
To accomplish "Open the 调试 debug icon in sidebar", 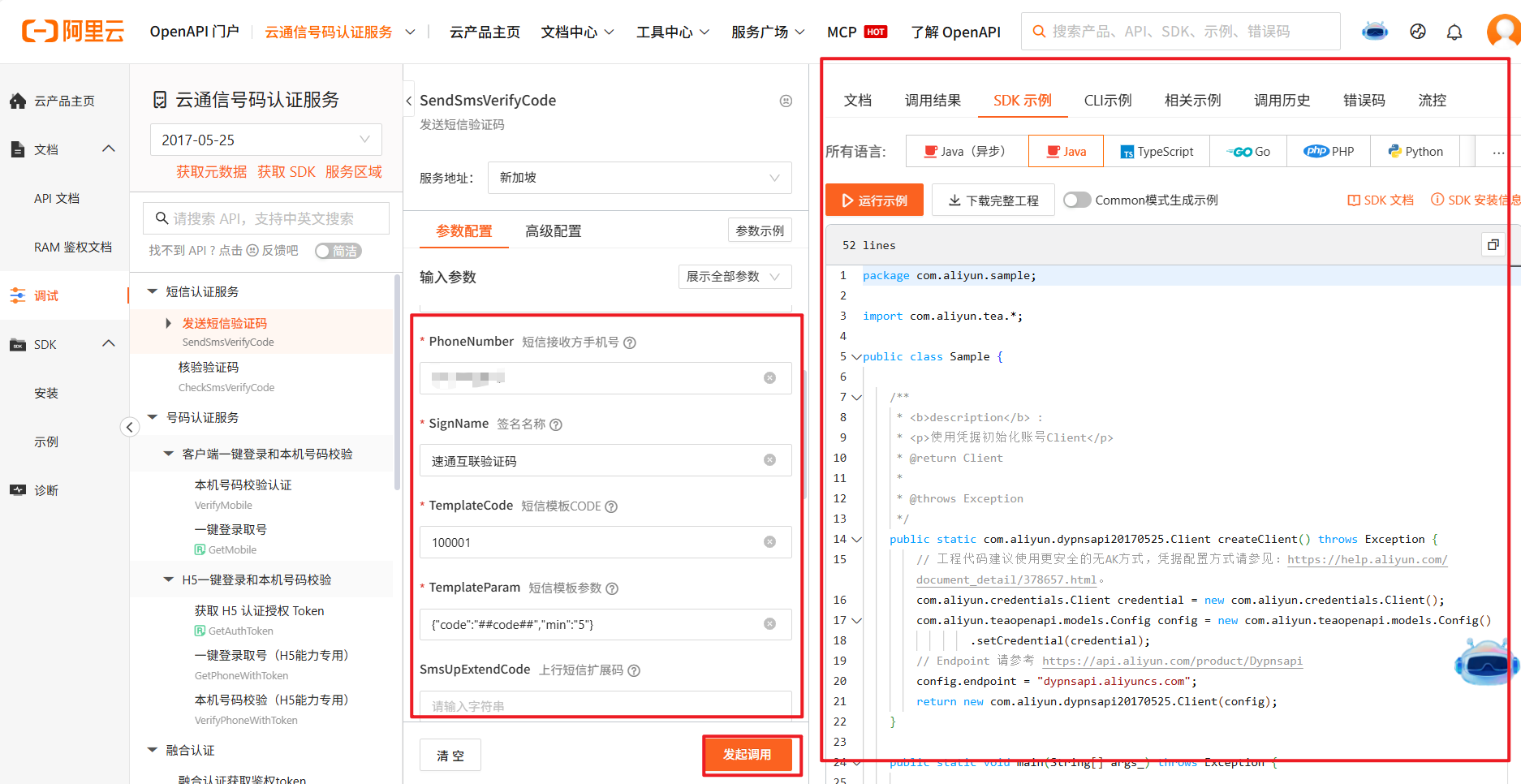I will [18, 295].
